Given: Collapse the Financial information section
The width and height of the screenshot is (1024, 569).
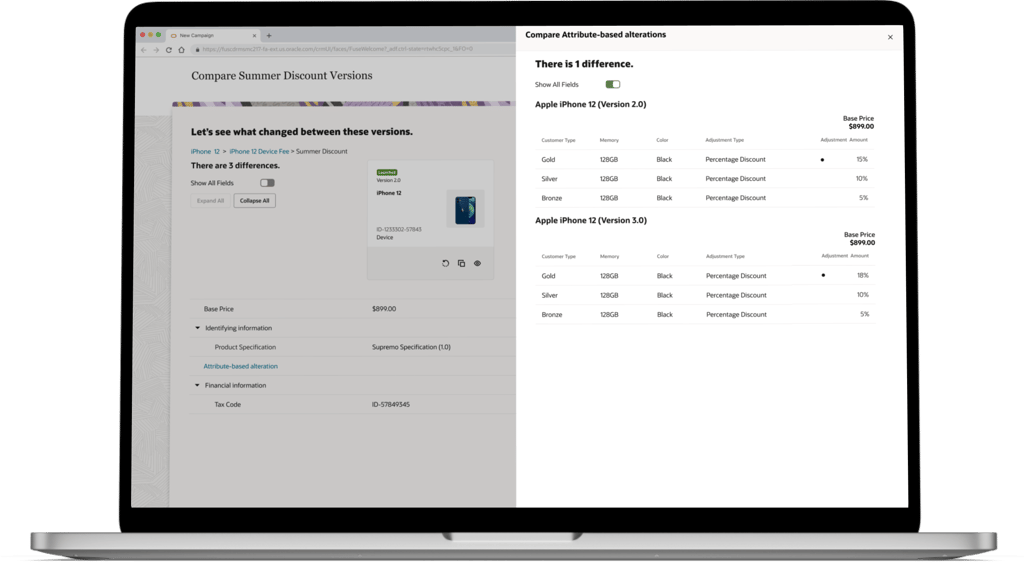Looking at the screenshot, I should [197, 385].
